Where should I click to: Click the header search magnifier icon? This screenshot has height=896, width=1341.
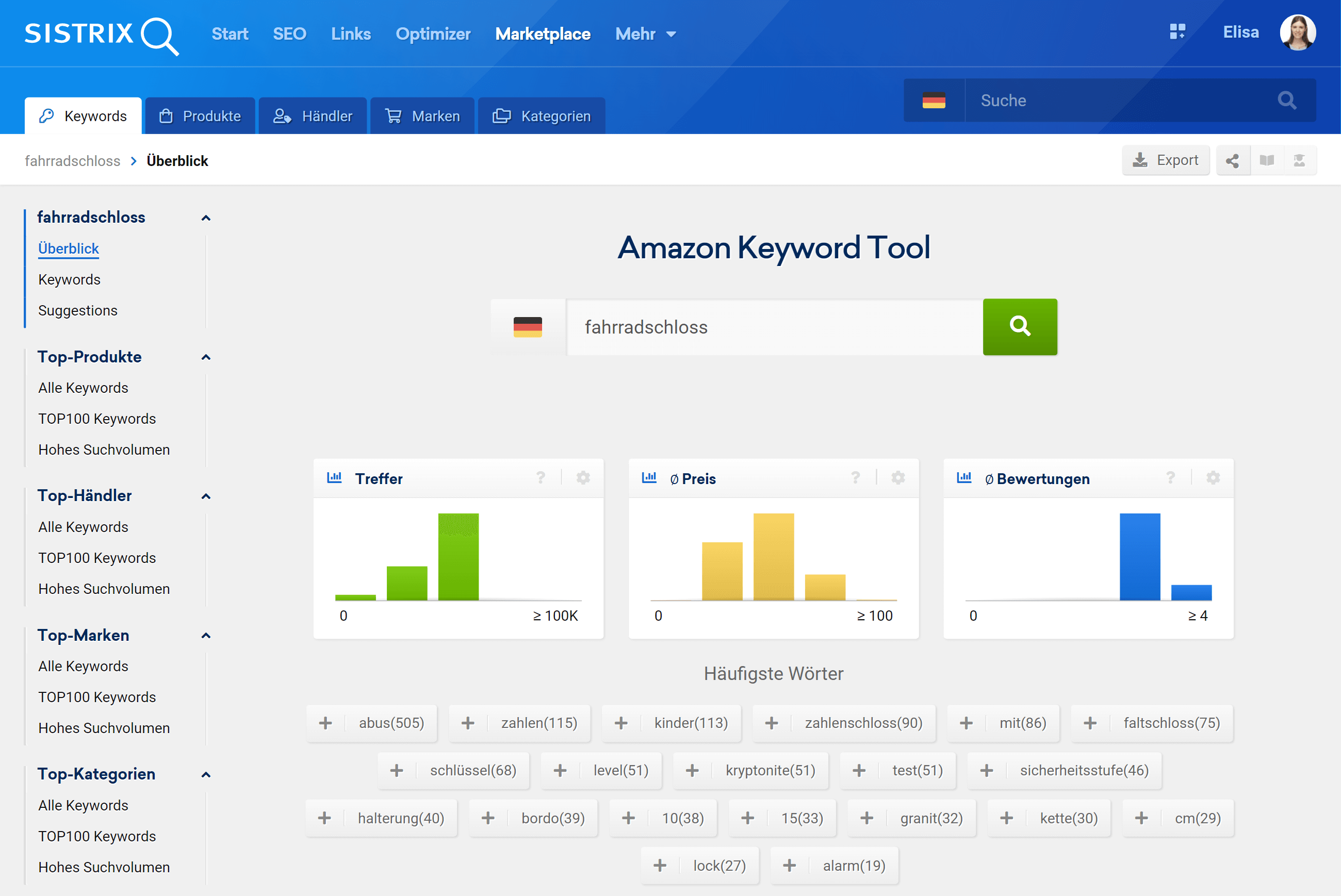[x=1286, y=101]
